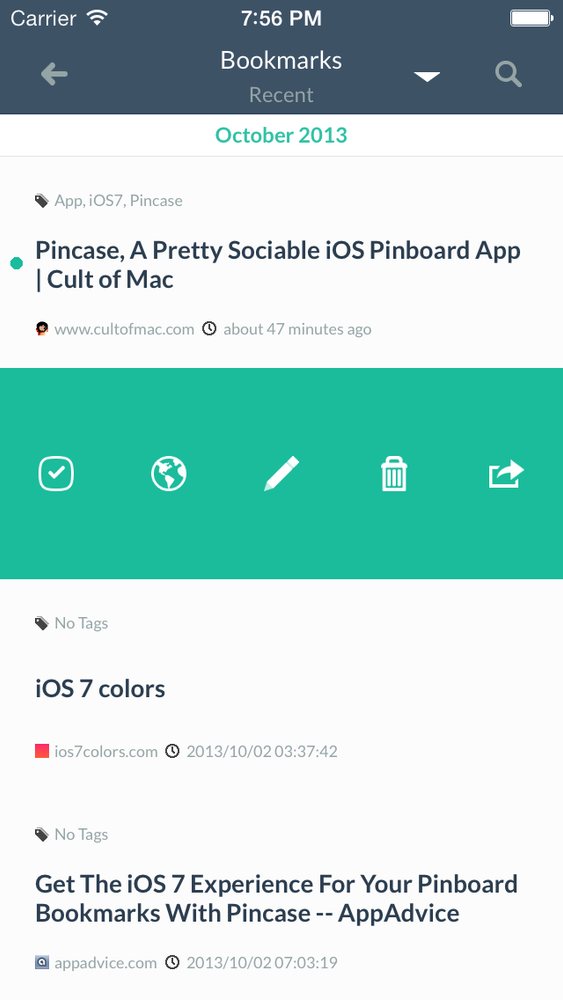Open Pincase Cult of Mac bookmark title
The height and width of the screenshot is (1000, 563).
point(278,265)
